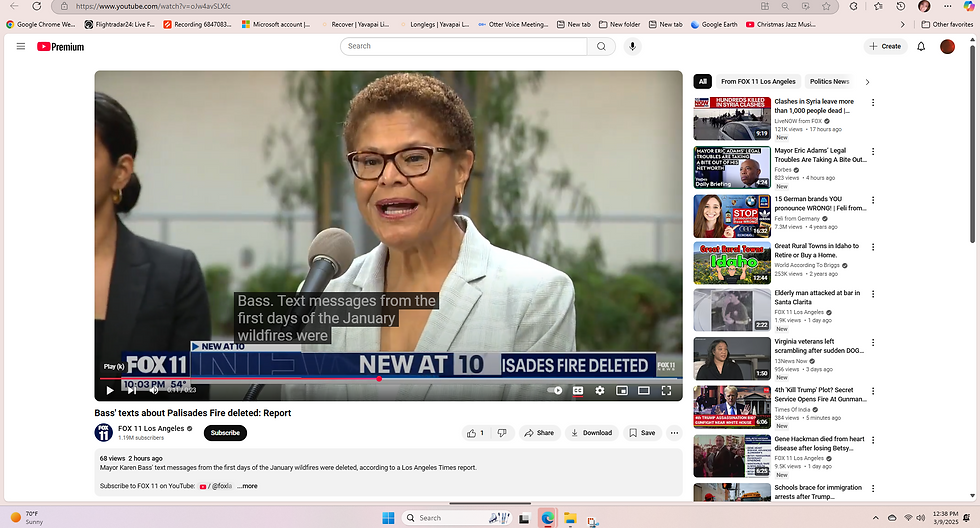Screen dimensions: 980x528
Task: Open options for Mayor Eric Adams video
Action: [873, 152]
